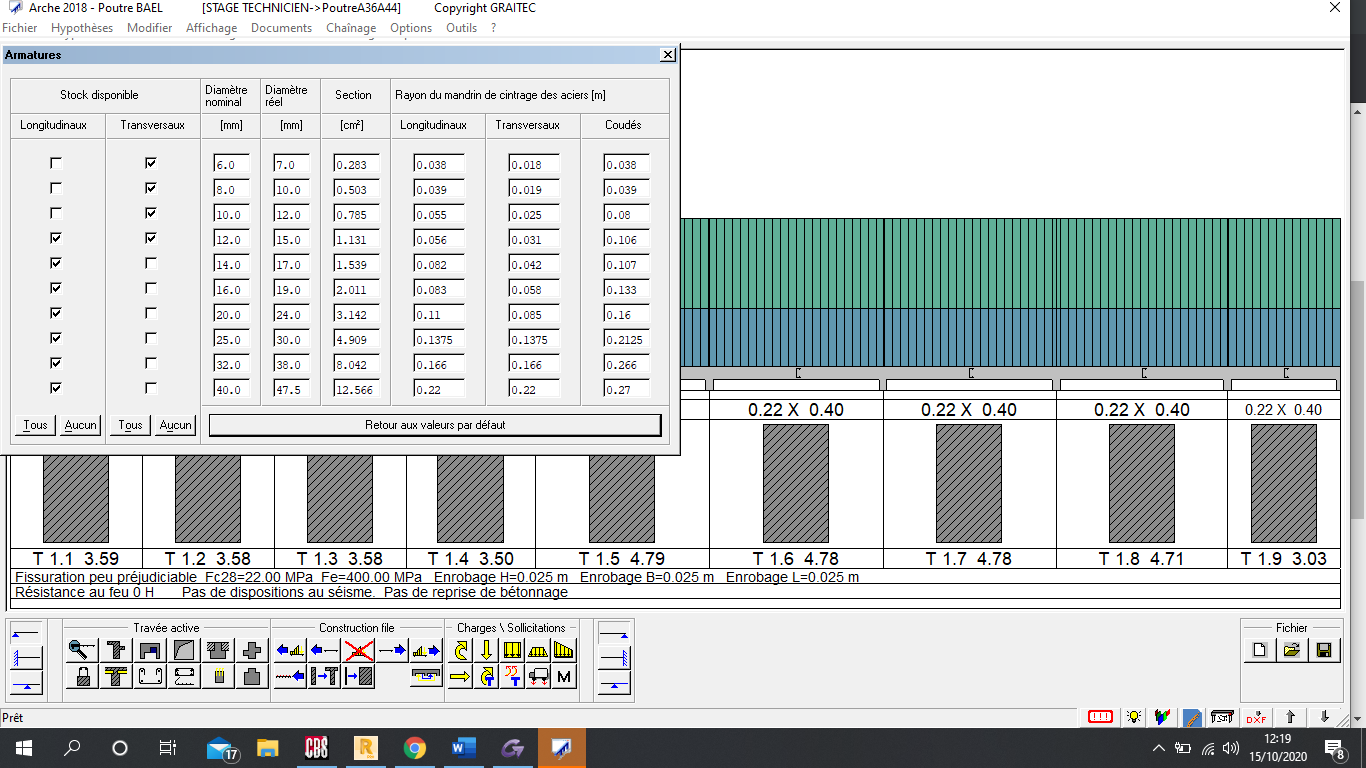Choose the triangular load icon
Screen dimensions: 1366x768
point(564,650)
